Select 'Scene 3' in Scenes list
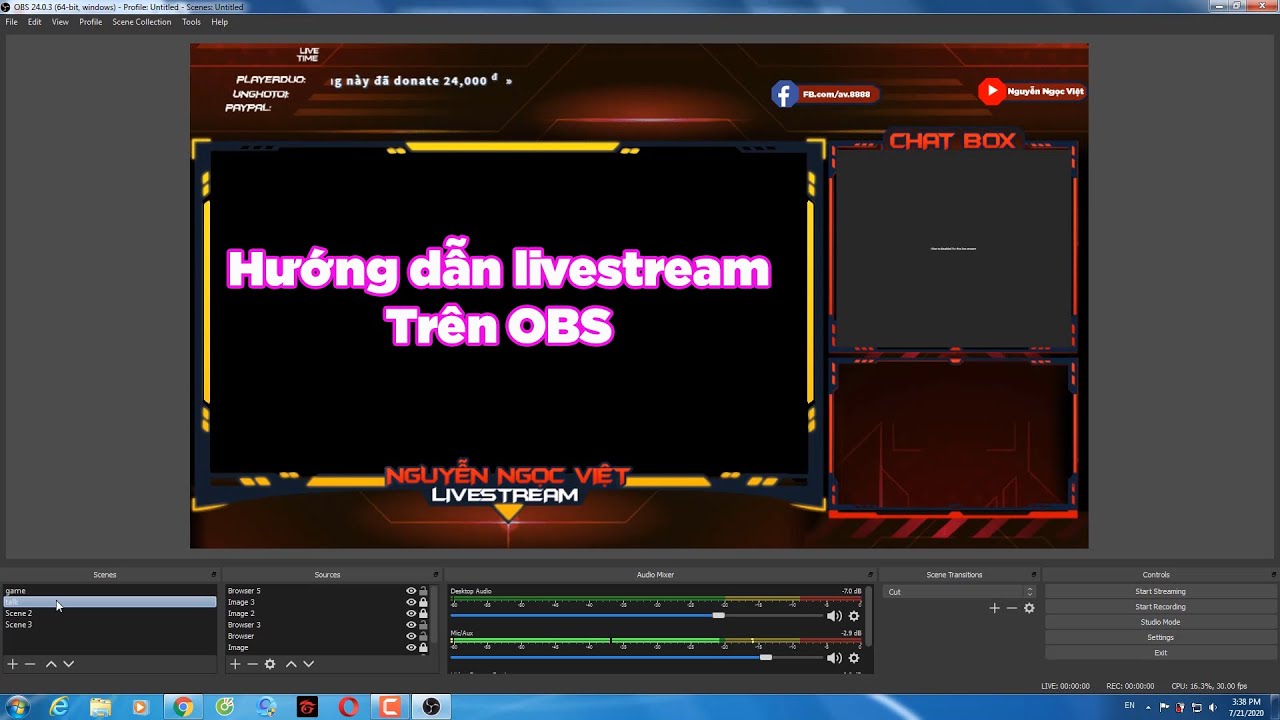The image size is (1280, 720). (x=109, y=625)
